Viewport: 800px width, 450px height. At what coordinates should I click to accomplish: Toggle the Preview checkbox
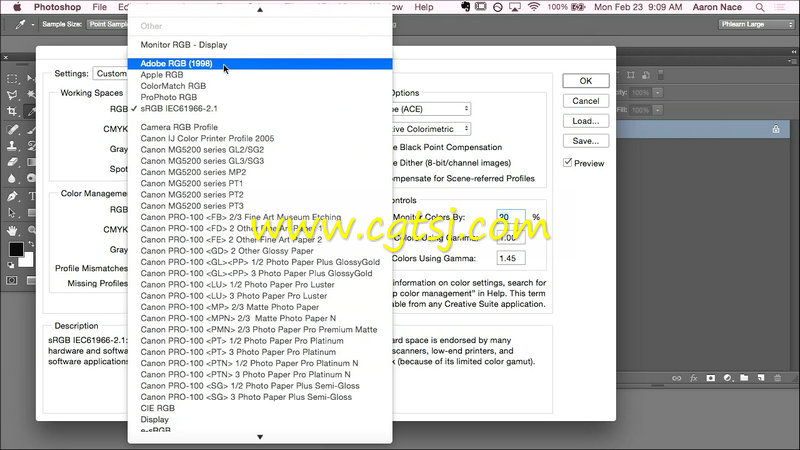click(x=567, y=163)
